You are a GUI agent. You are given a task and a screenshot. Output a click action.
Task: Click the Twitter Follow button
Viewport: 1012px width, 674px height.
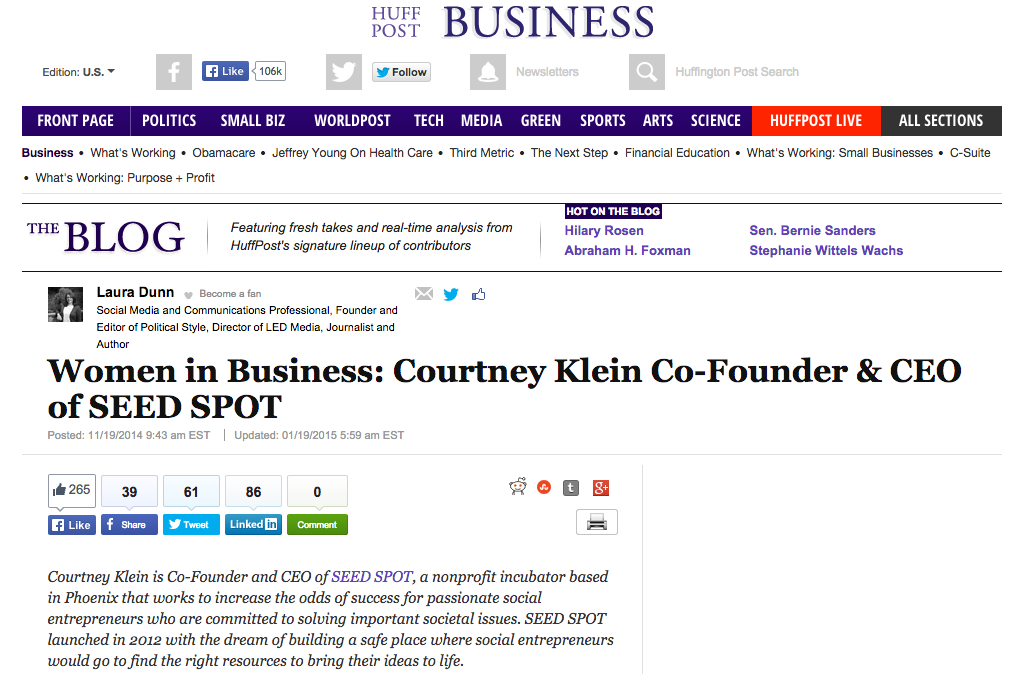401,72
